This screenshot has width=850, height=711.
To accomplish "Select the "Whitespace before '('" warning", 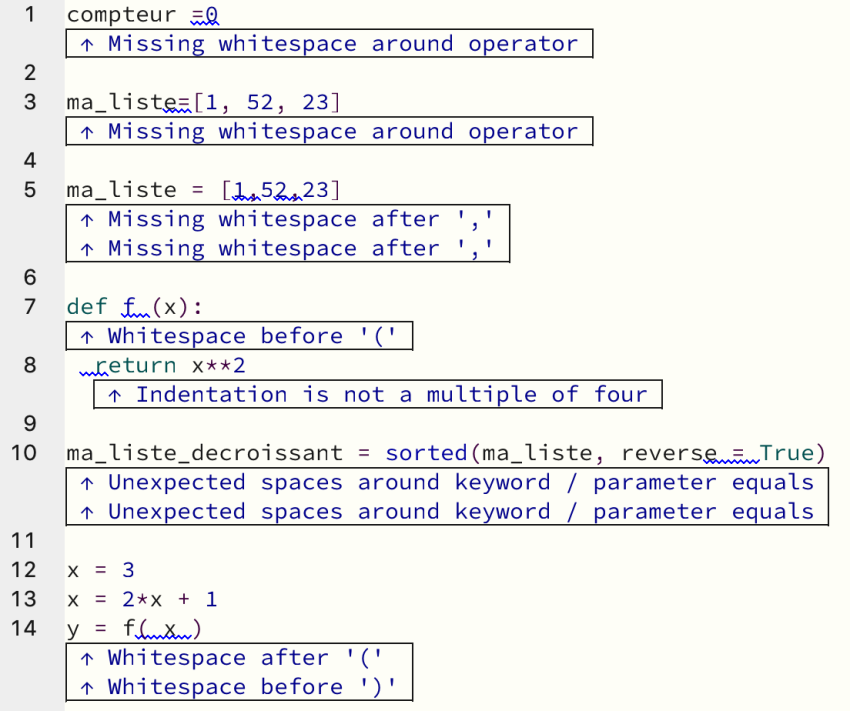I will pyautogui.click(x=239, y=337).
